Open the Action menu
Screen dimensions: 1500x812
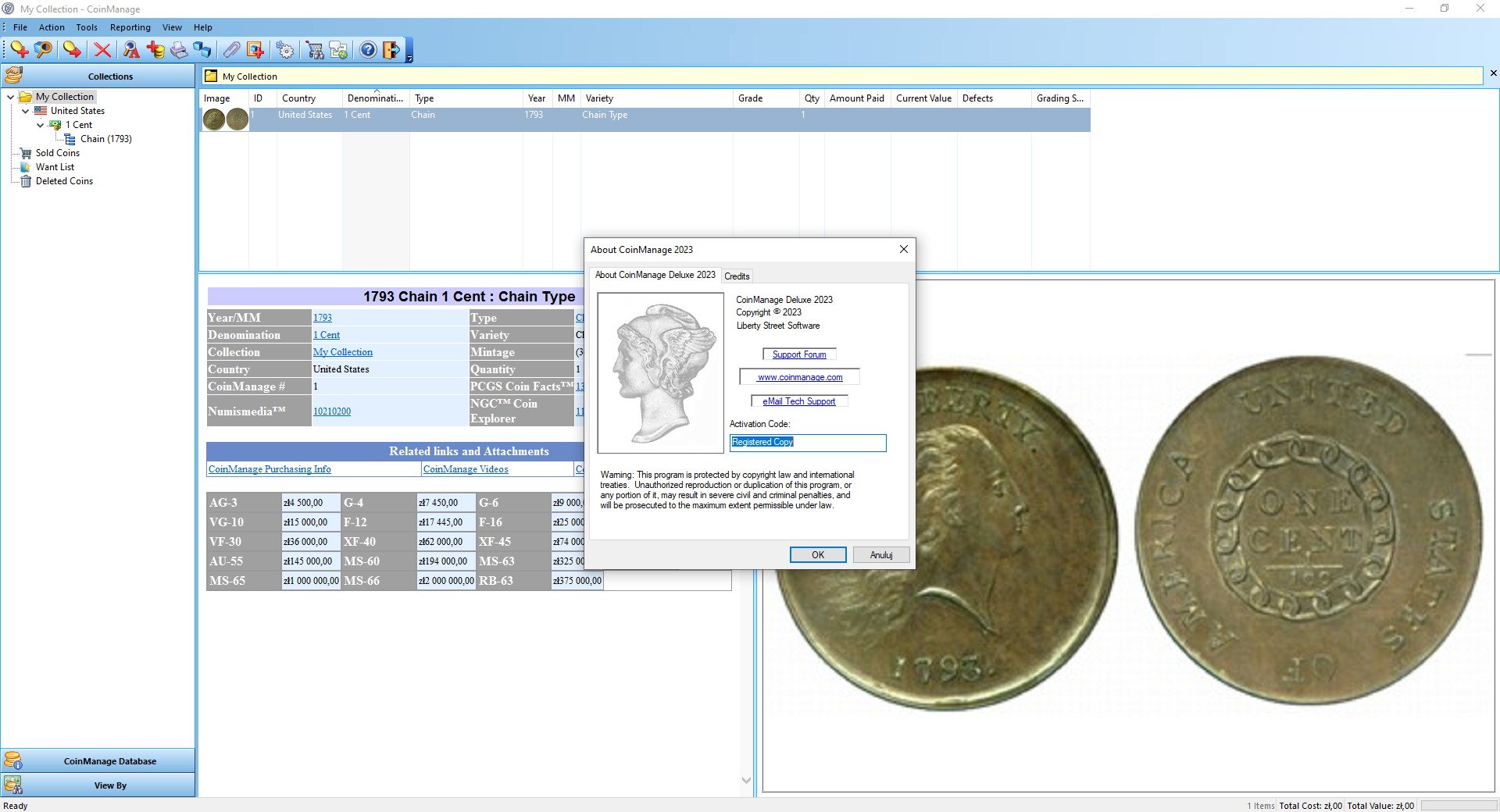(52, 27)
